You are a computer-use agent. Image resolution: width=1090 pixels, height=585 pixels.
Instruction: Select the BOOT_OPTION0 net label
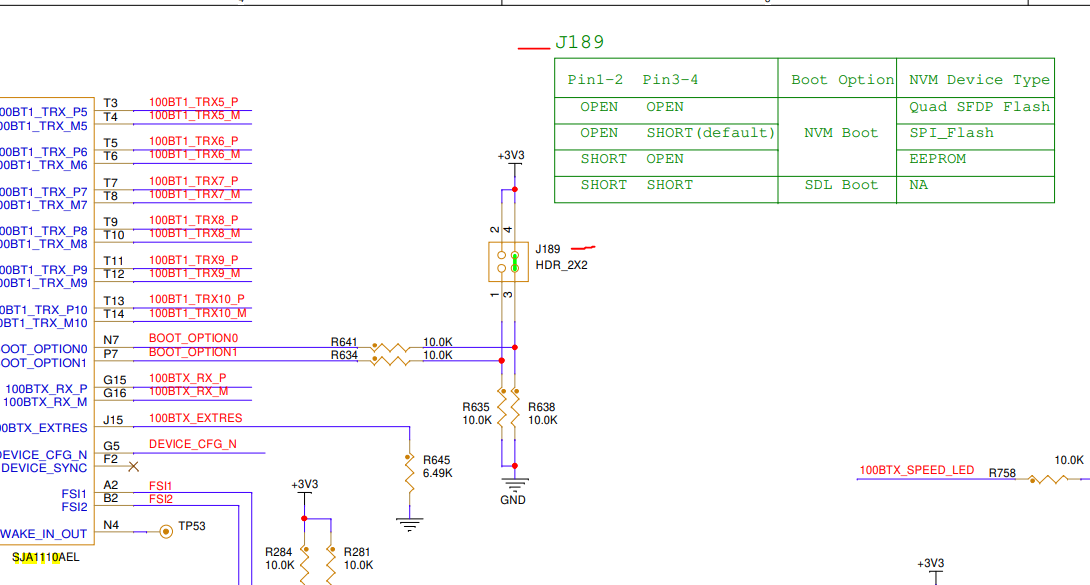click(x=193, y=338)
